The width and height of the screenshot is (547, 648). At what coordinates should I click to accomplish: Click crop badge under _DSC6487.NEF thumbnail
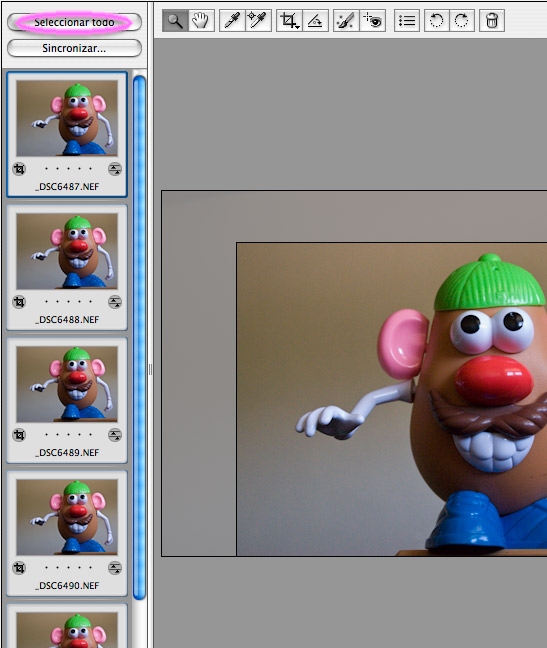point(19,169)
